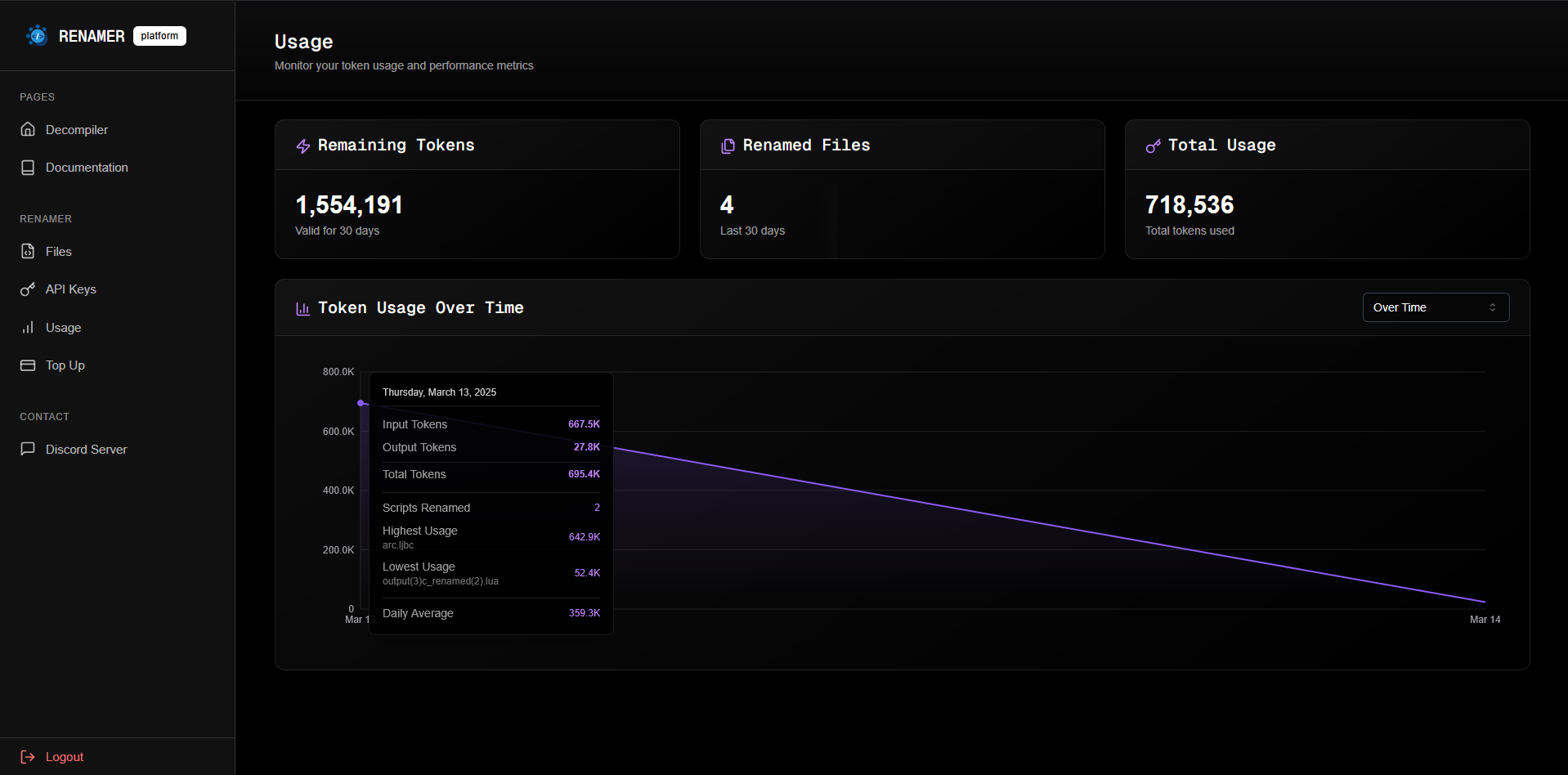Screen dimensions: 1568x775
Task: Click the Mar 14 axis label
Action: [x=1485, y=620]
